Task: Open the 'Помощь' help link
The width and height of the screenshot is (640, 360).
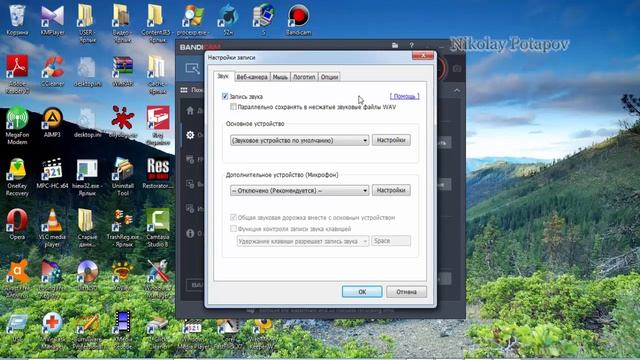Action: [404, 96]
